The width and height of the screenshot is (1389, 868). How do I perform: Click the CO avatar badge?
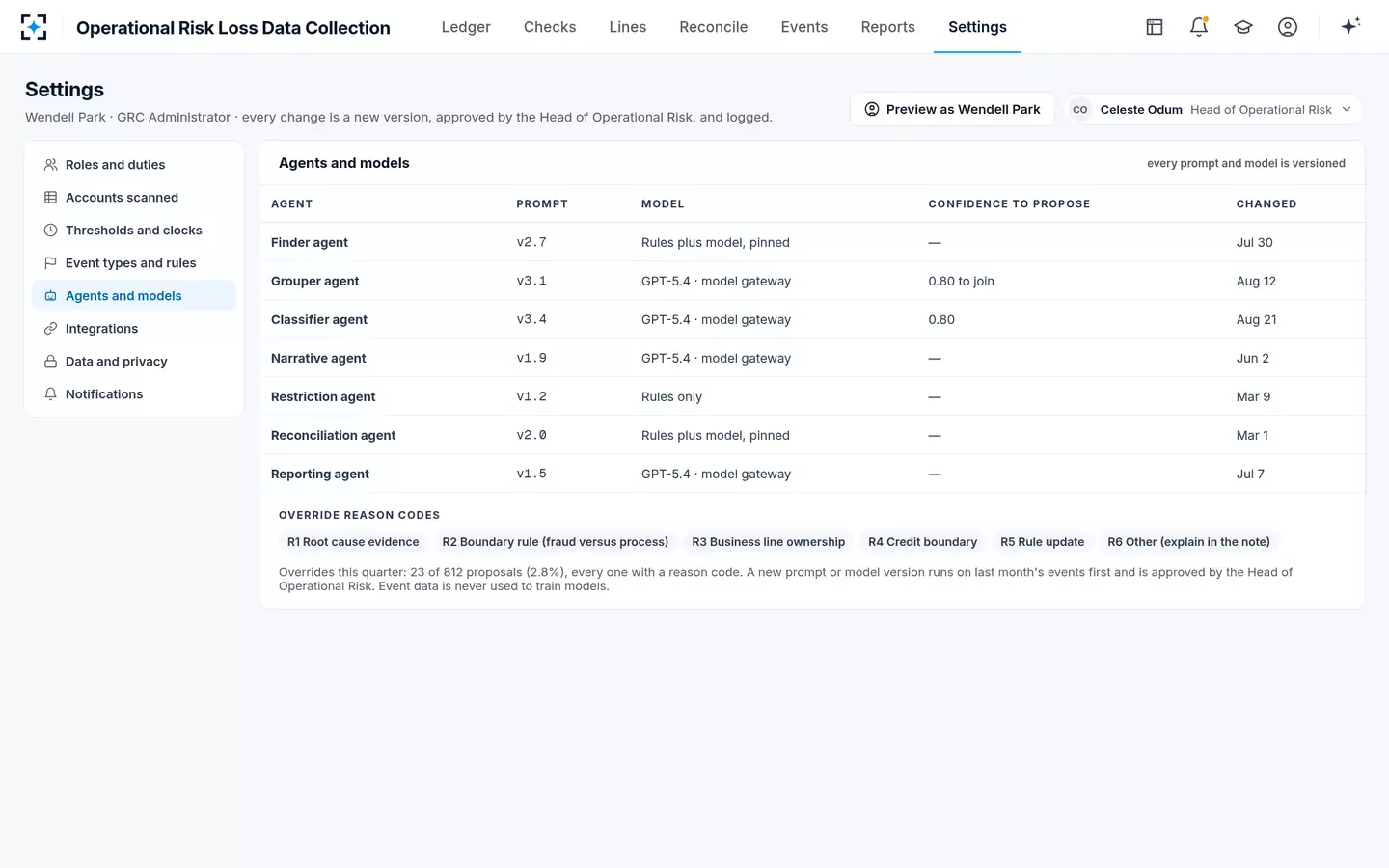point(1080,110)
